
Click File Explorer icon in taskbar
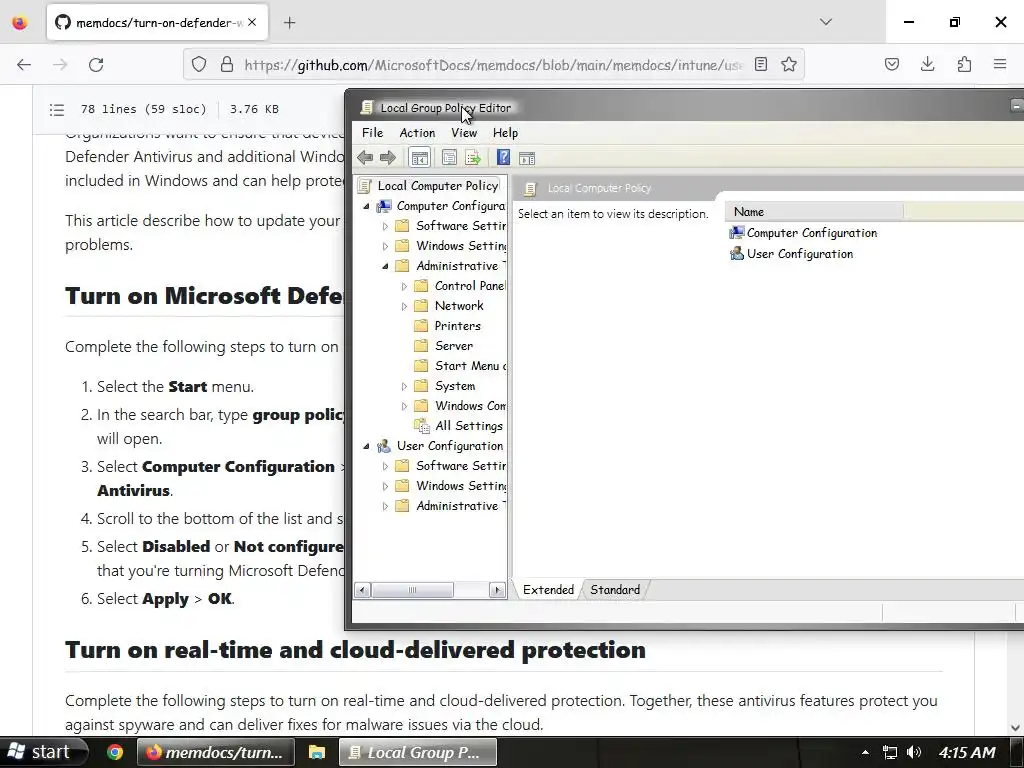317,752
